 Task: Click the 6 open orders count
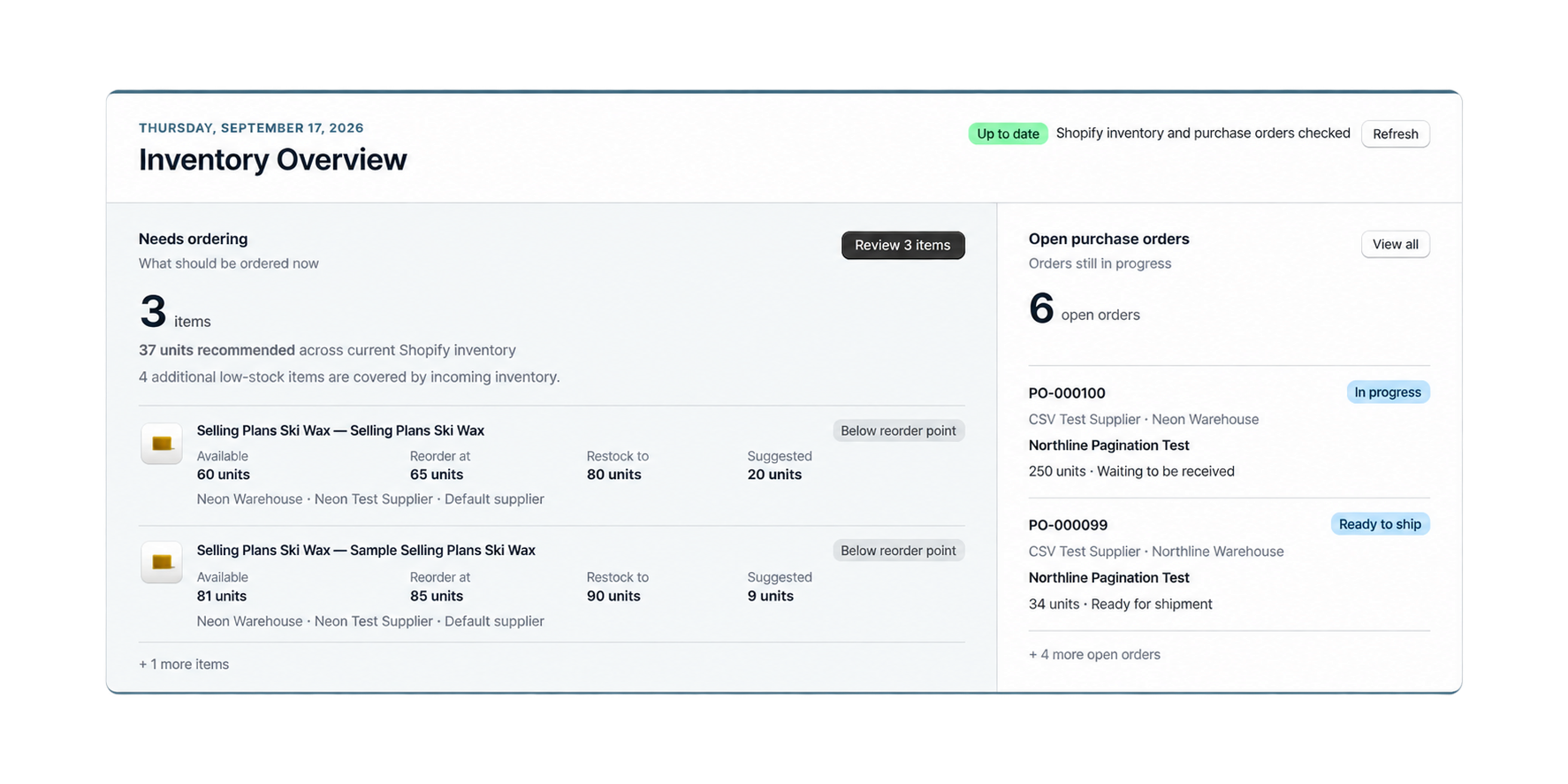1085,309
